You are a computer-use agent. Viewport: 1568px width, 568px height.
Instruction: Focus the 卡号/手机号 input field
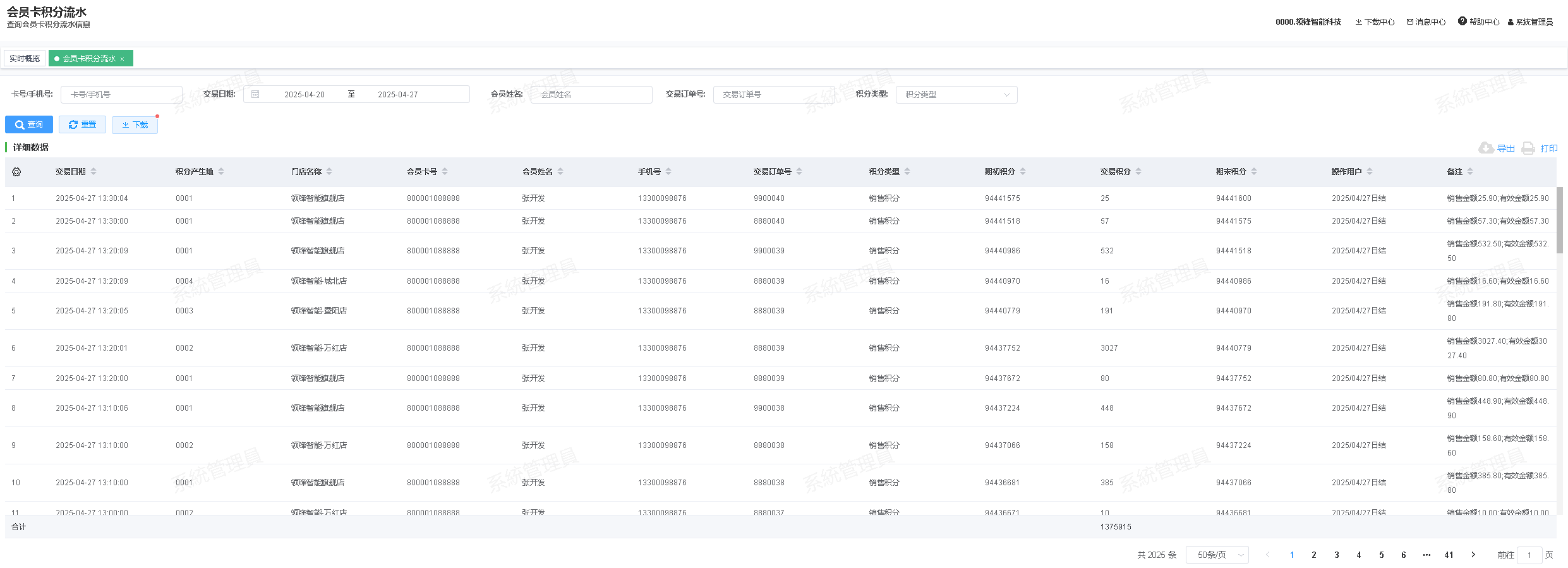pos(121,95)
